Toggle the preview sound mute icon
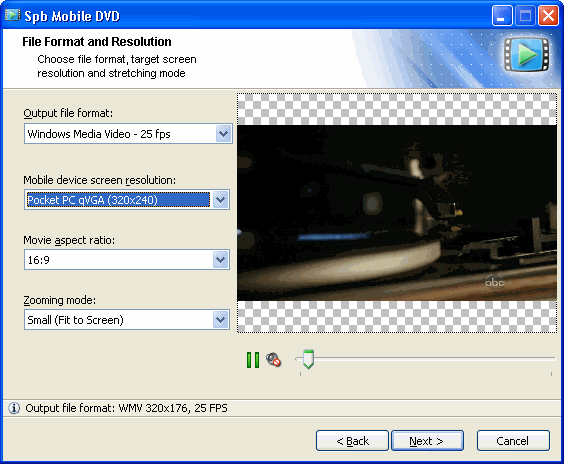This screenshot has height=464, width=564. tap(273, 360)
